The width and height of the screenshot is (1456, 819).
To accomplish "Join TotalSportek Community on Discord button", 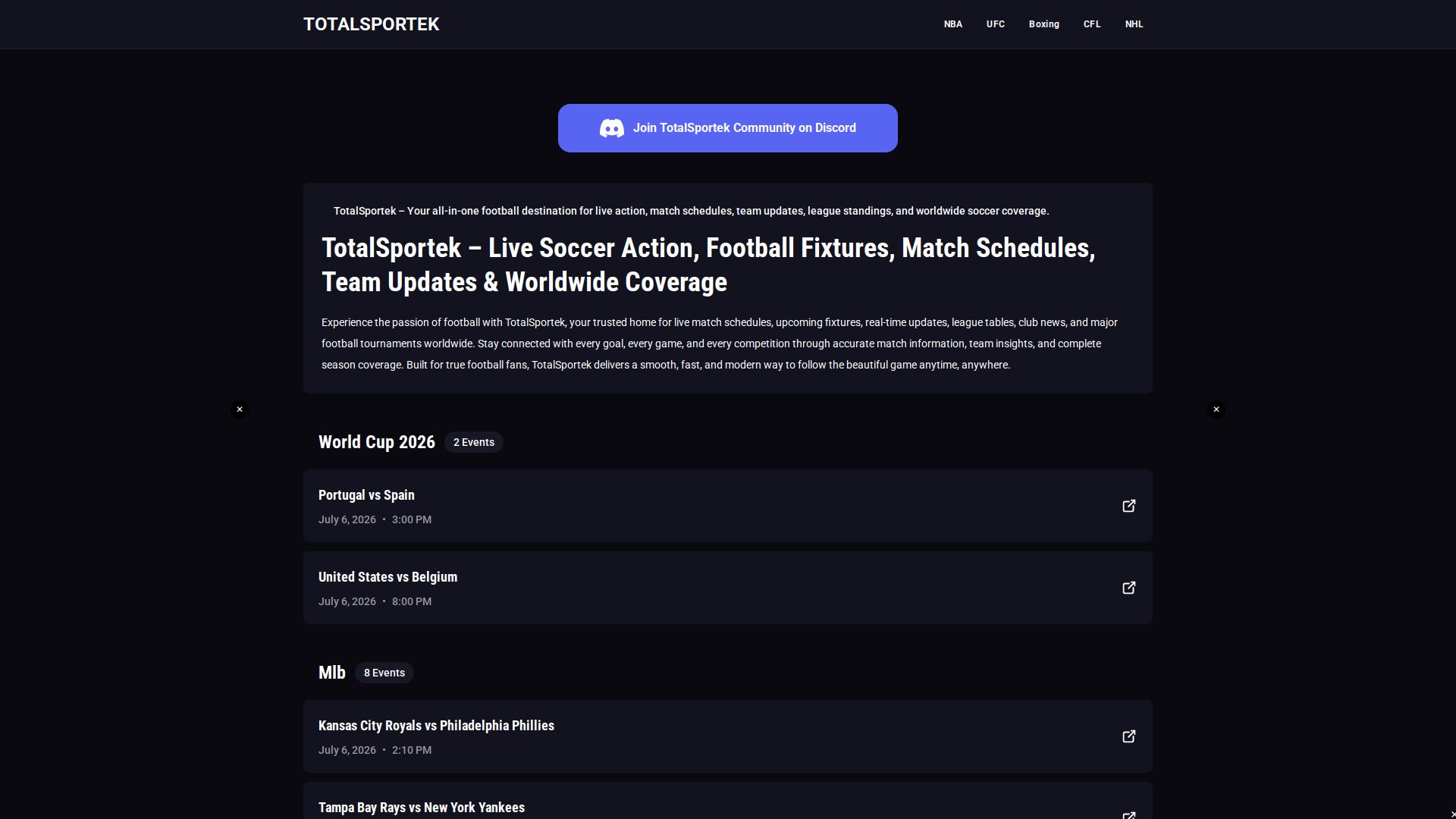I will point(728,128).
